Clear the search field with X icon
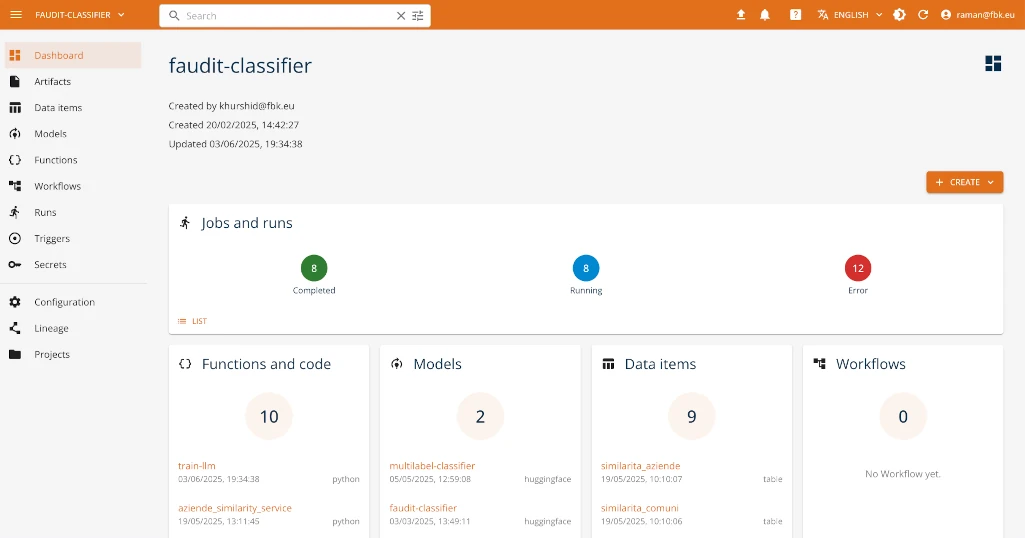 coord(401,16)
